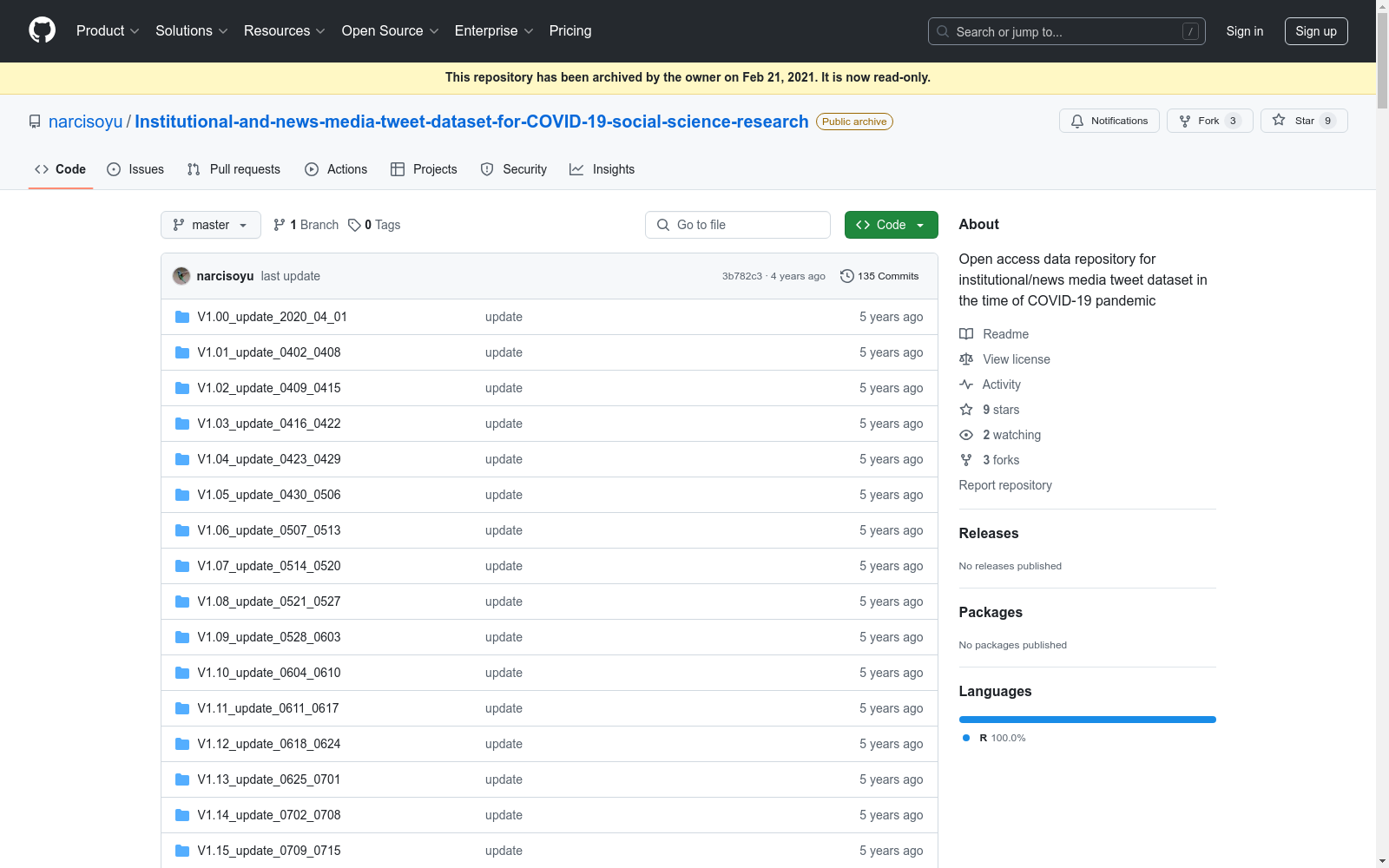
Task: Open the V1.10_update_0604_0610 folder
Action: tap(269, 673)
